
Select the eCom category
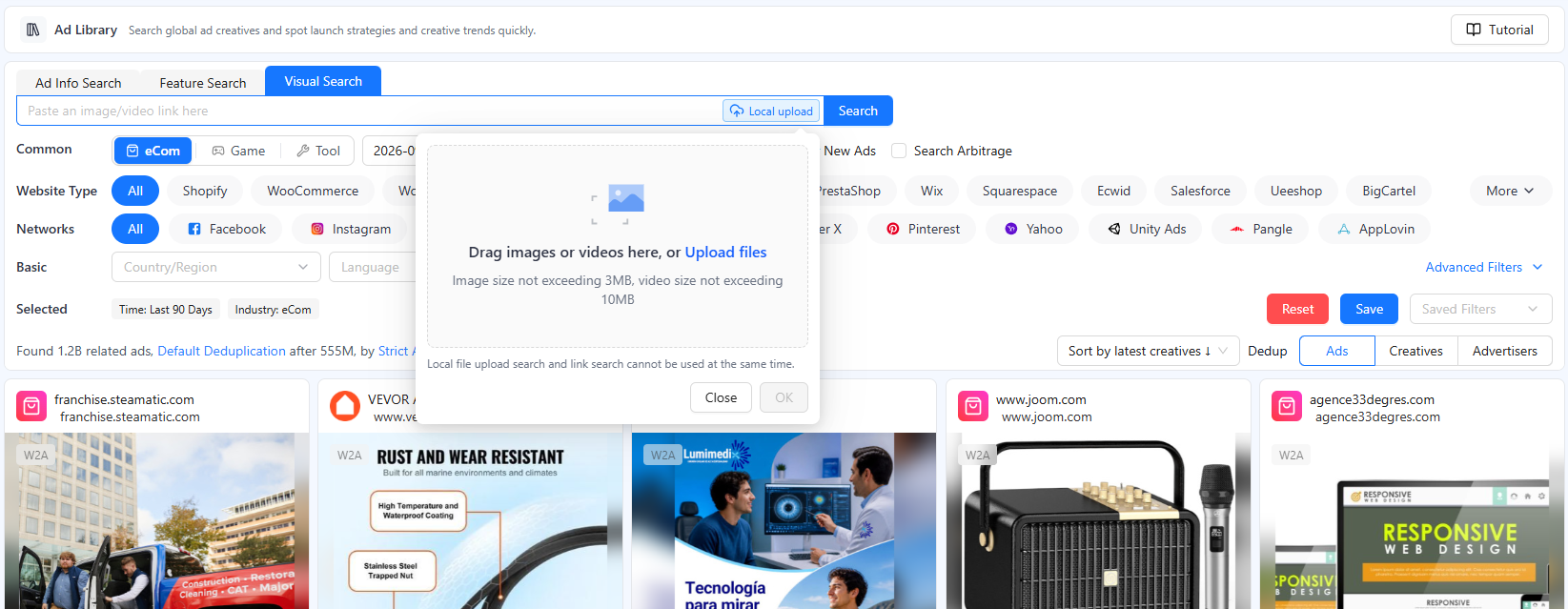153,151
